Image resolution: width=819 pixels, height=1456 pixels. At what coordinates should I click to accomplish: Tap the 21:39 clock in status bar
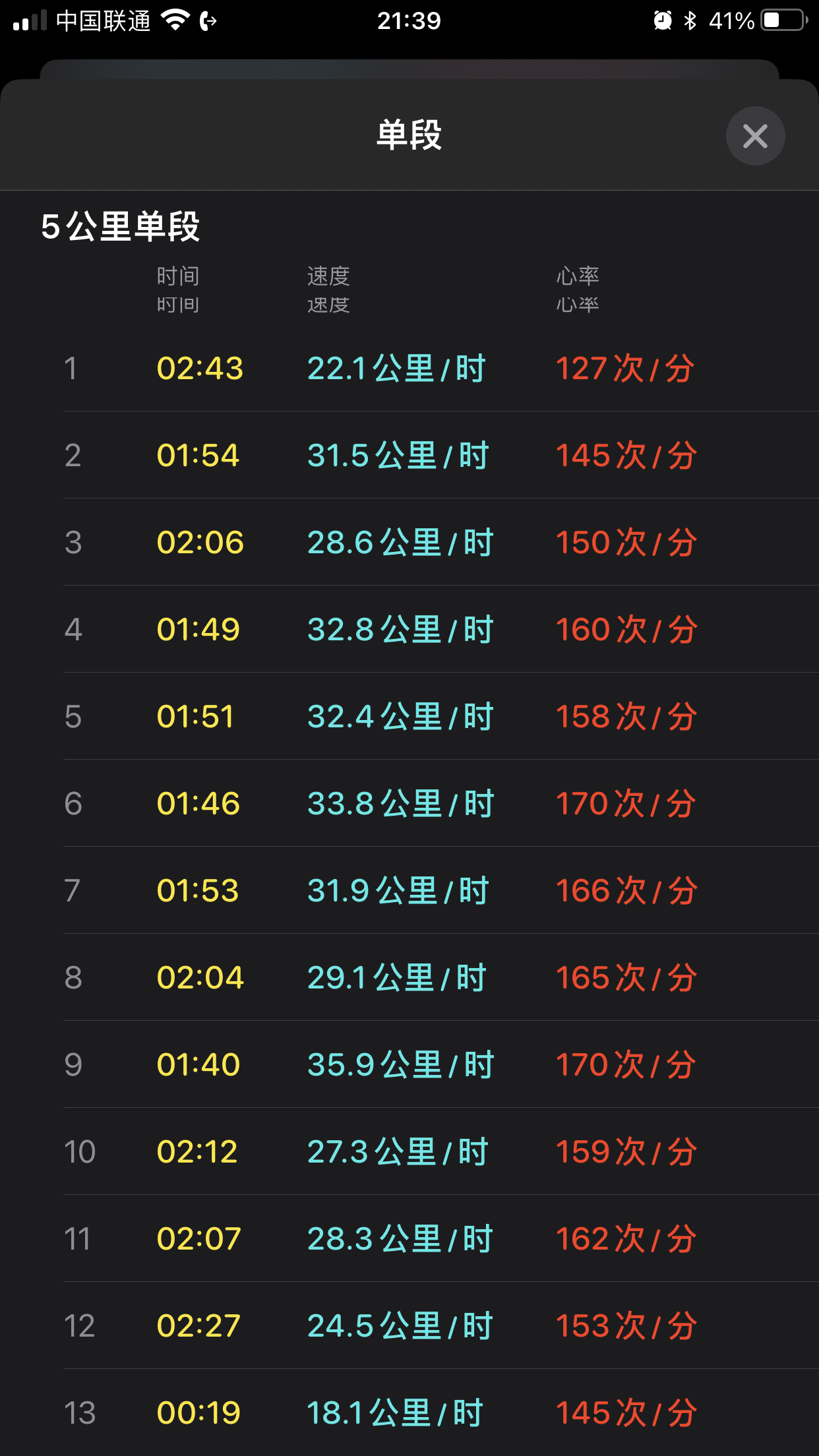(x=409, y=21)
